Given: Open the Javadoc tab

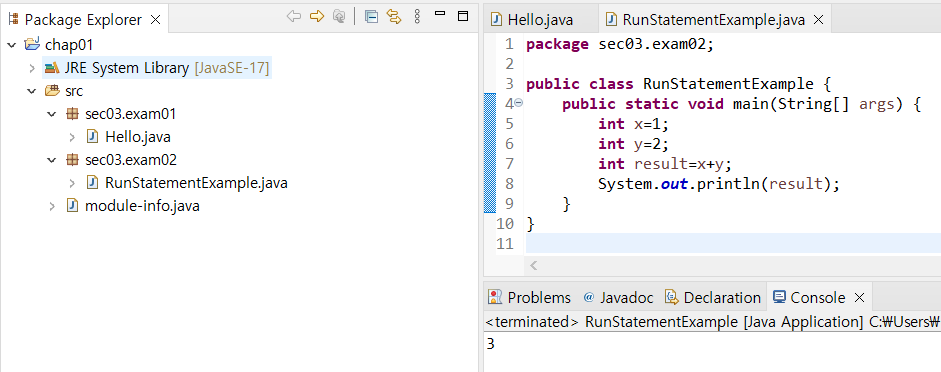Looking at the screenshot, I should [x=618, y=298].
